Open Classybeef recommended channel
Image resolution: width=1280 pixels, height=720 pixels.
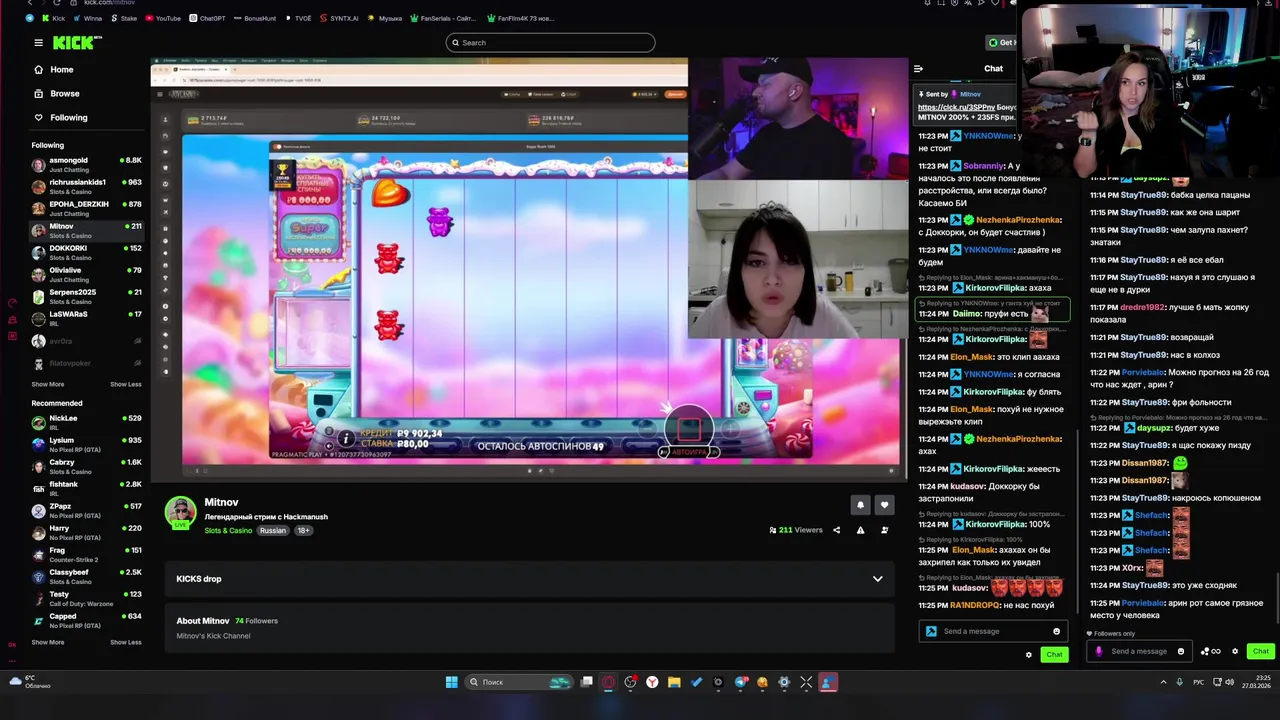(87, 577)
